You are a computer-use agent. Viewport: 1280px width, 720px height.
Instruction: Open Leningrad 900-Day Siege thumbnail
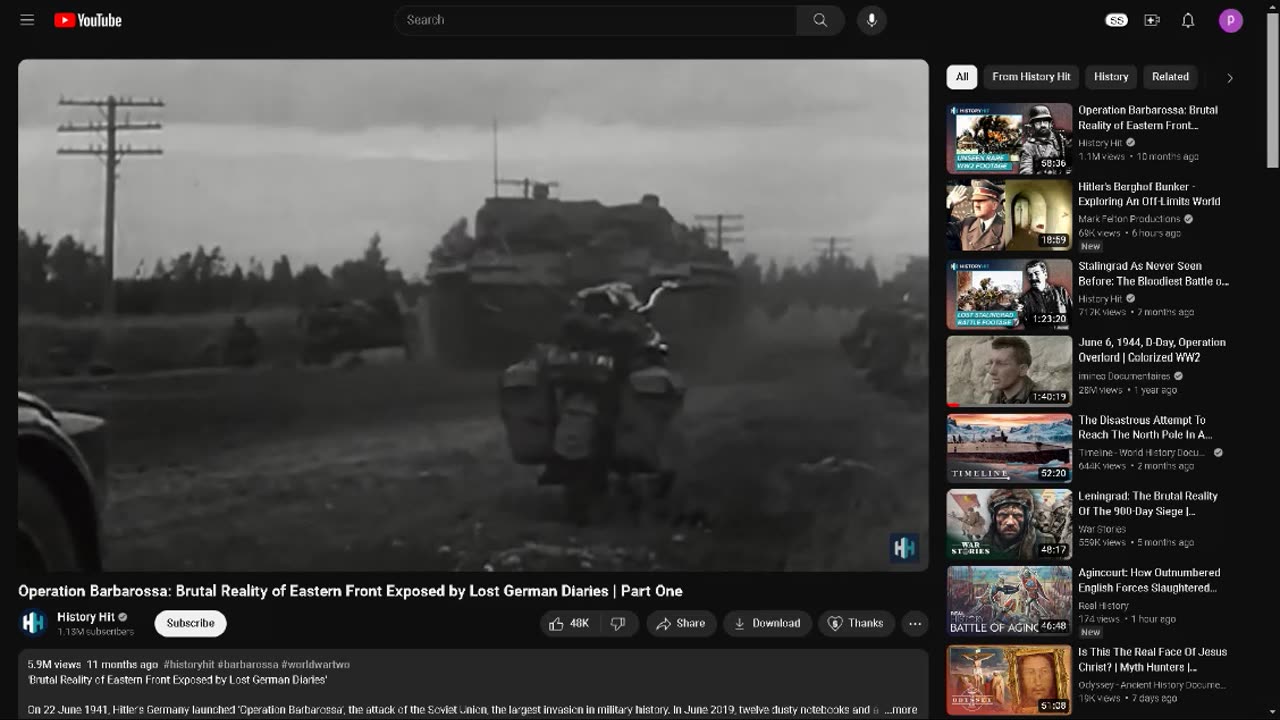(x=1009, y=524)
